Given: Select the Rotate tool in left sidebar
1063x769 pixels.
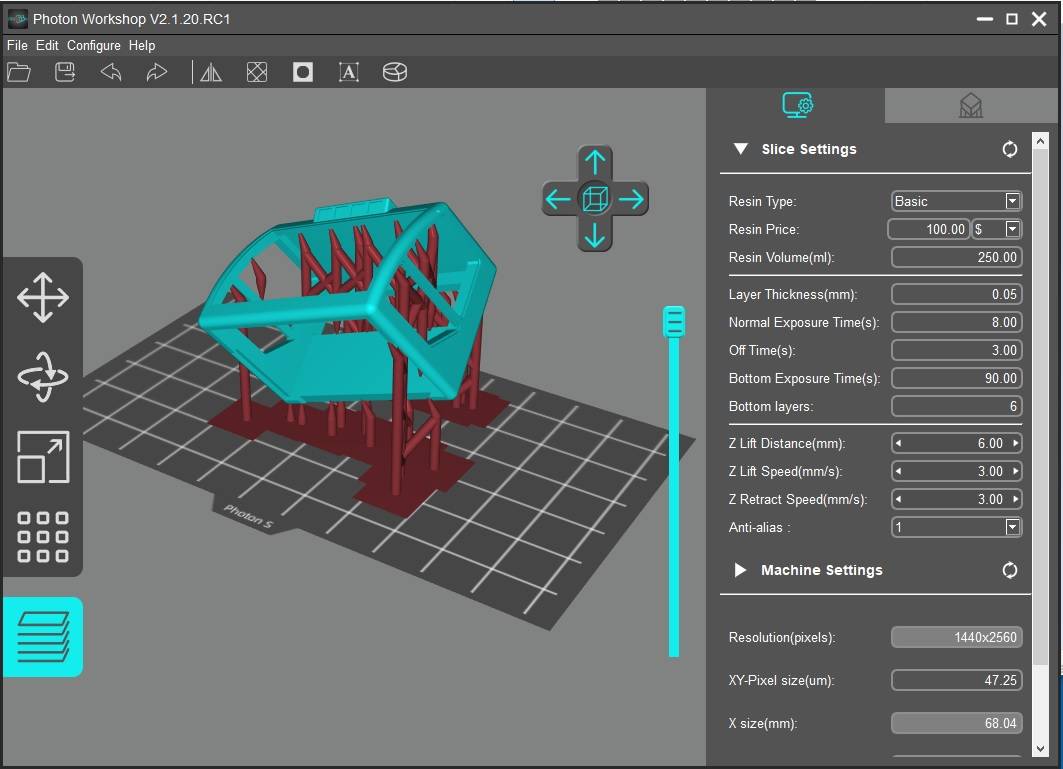Looking at the screenshot, I should click(x=43, y=377).
